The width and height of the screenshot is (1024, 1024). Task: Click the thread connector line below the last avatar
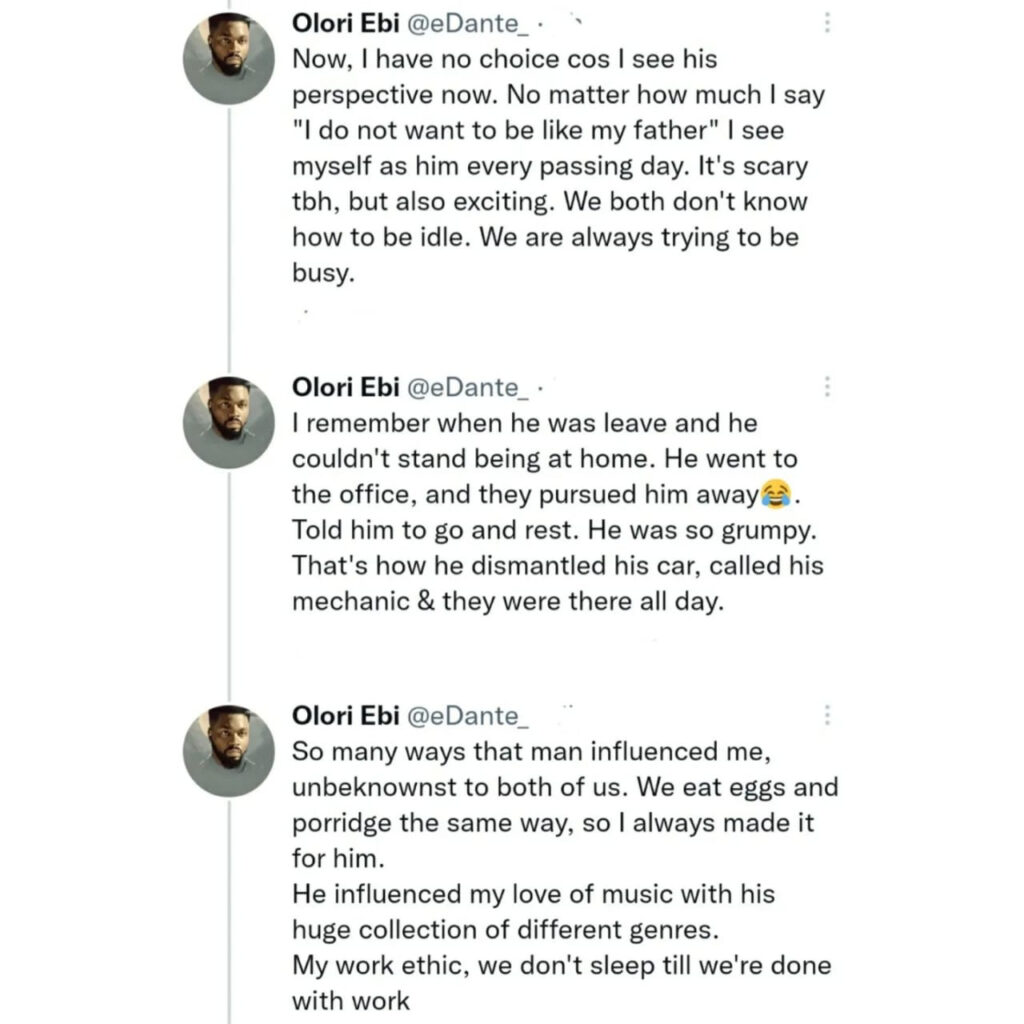pos(229,912)
